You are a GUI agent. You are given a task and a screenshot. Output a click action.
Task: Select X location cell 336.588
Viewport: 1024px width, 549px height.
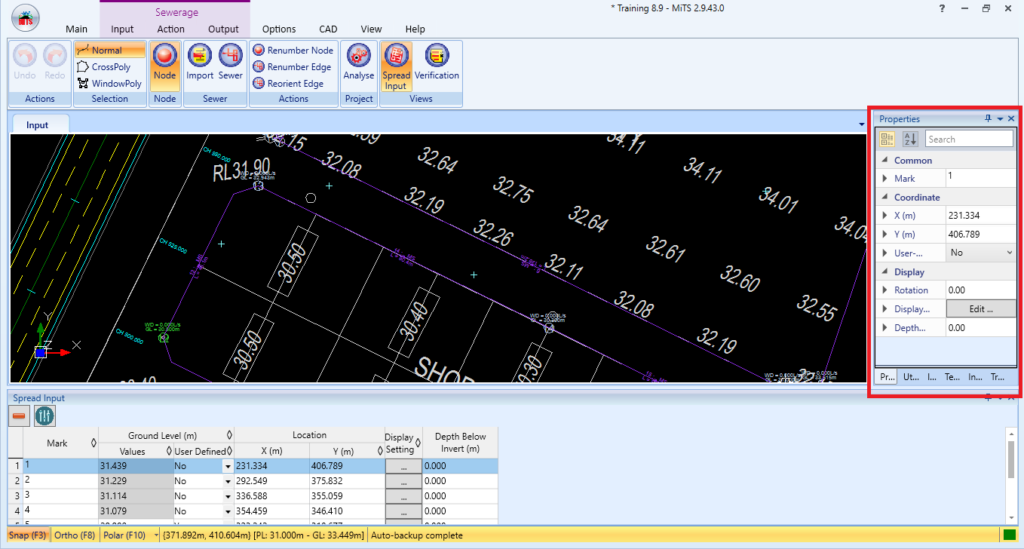(x=272, y=496)
